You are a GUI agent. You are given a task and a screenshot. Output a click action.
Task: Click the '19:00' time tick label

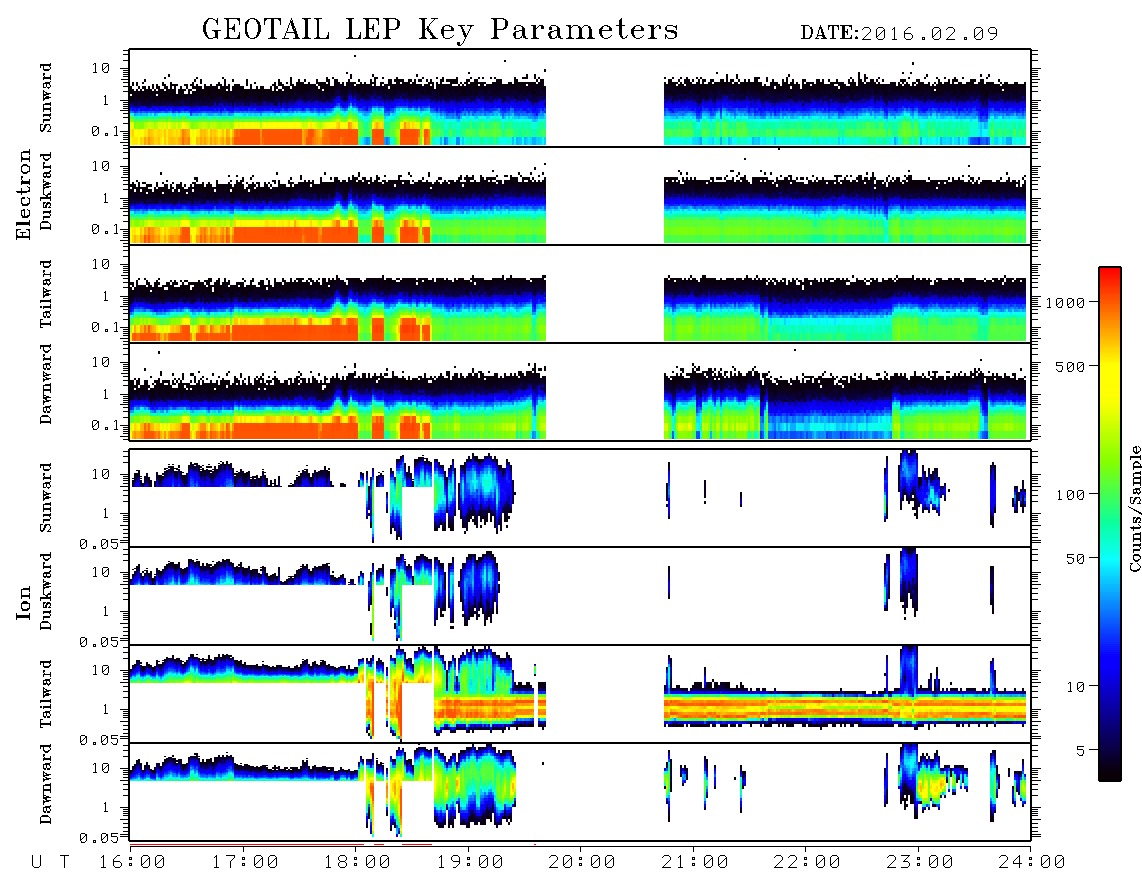[470, 863]
